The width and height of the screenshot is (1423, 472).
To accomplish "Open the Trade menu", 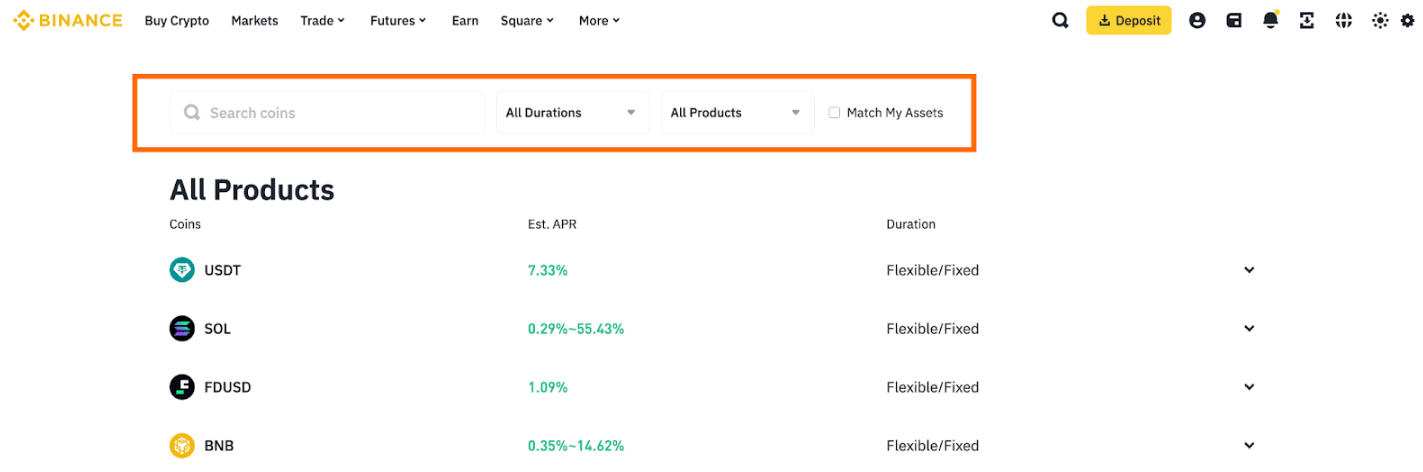I will coord(322,20).
